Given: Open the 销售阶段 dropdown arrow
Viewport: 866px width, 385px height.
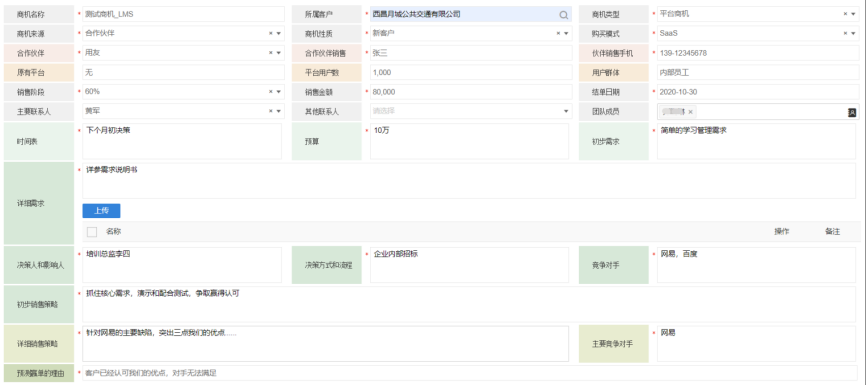Looking at the screenshot, I should point(278,92).
